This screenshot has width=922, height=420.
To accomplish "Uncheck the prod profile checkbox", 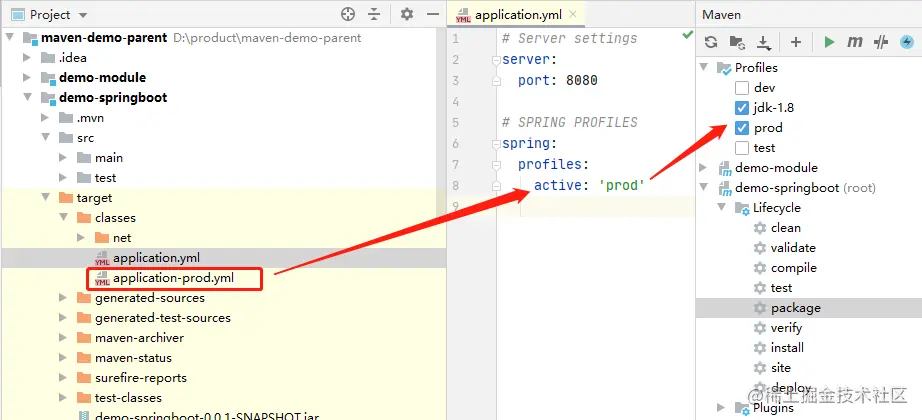I will click(741, 128).
